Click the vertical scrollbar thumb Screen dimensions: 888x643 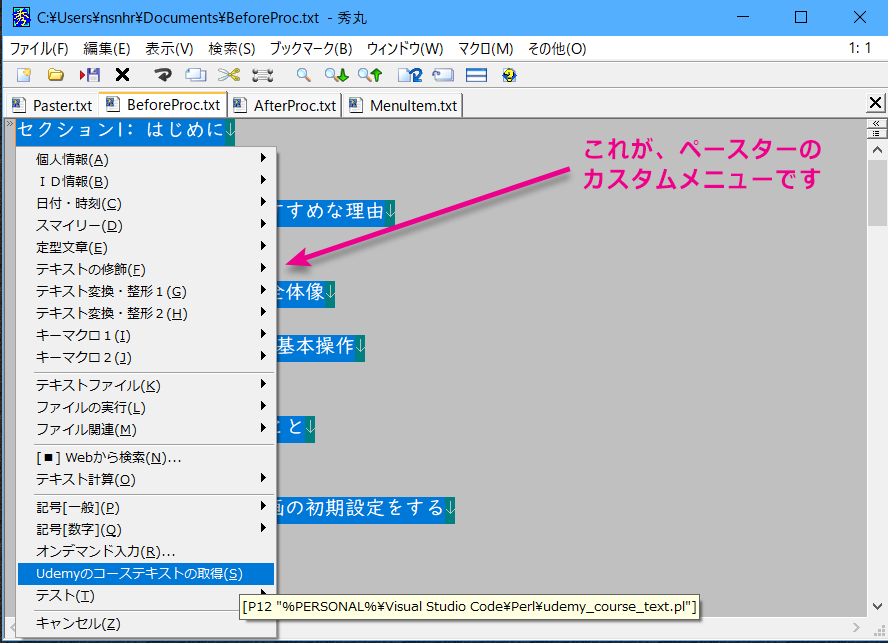[x=877, y=193]
